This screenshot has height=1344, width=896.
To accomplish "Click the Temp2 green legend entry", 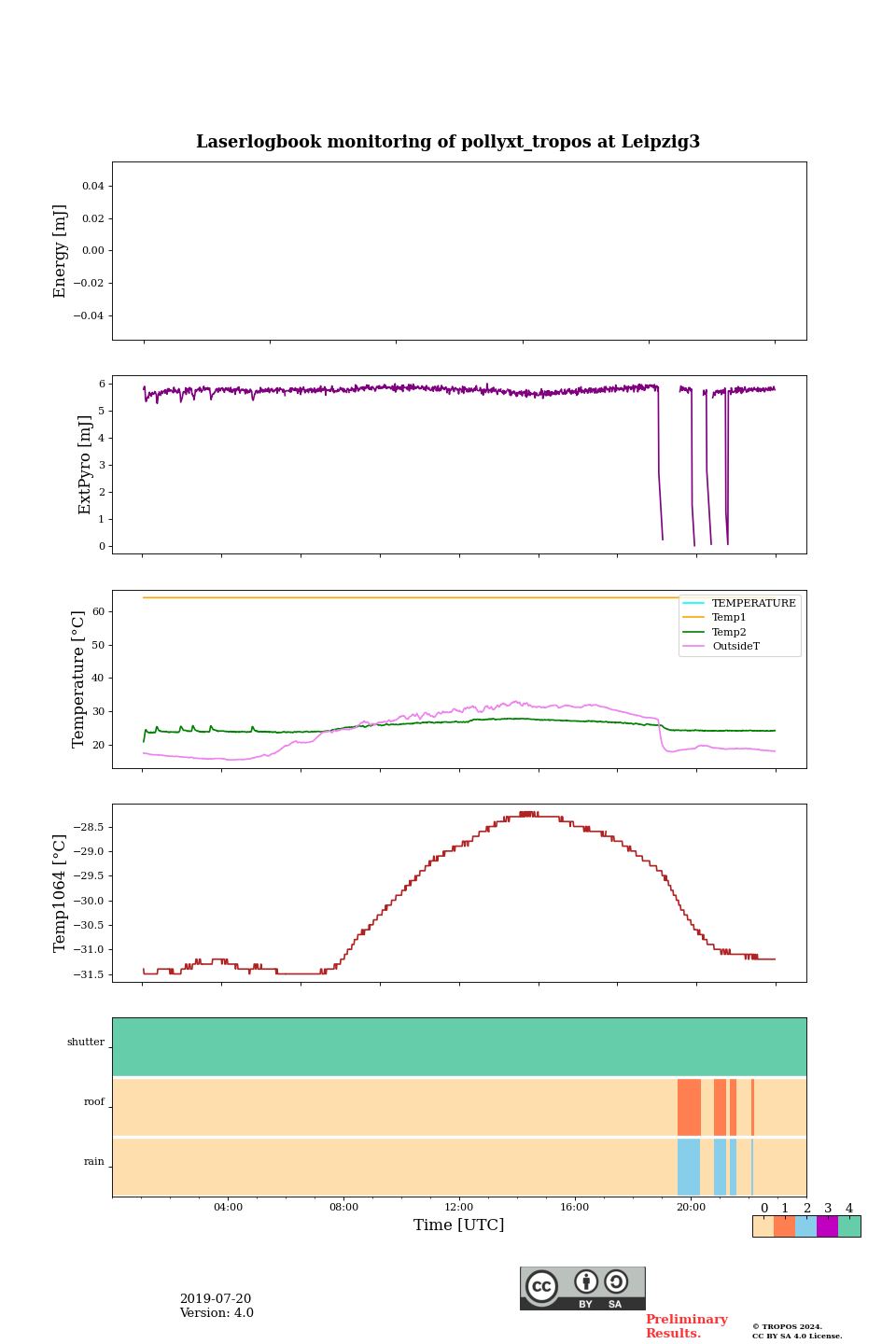I will coord(729,632).
